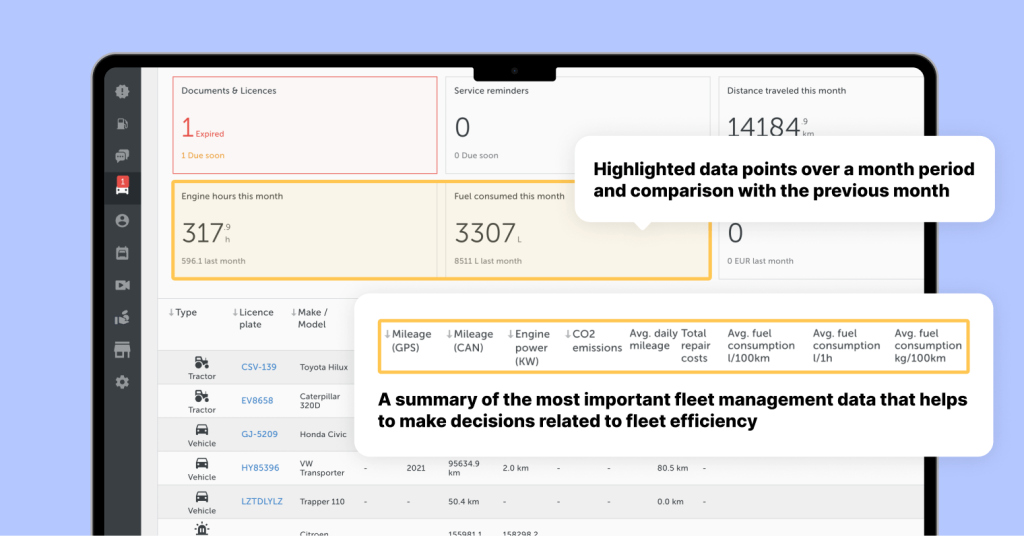The width and height of the screenshot is (1024, 536).
Task: Open the alerts badge icon in sidebar
Action: pyautogui.click(x=122, y=91)
